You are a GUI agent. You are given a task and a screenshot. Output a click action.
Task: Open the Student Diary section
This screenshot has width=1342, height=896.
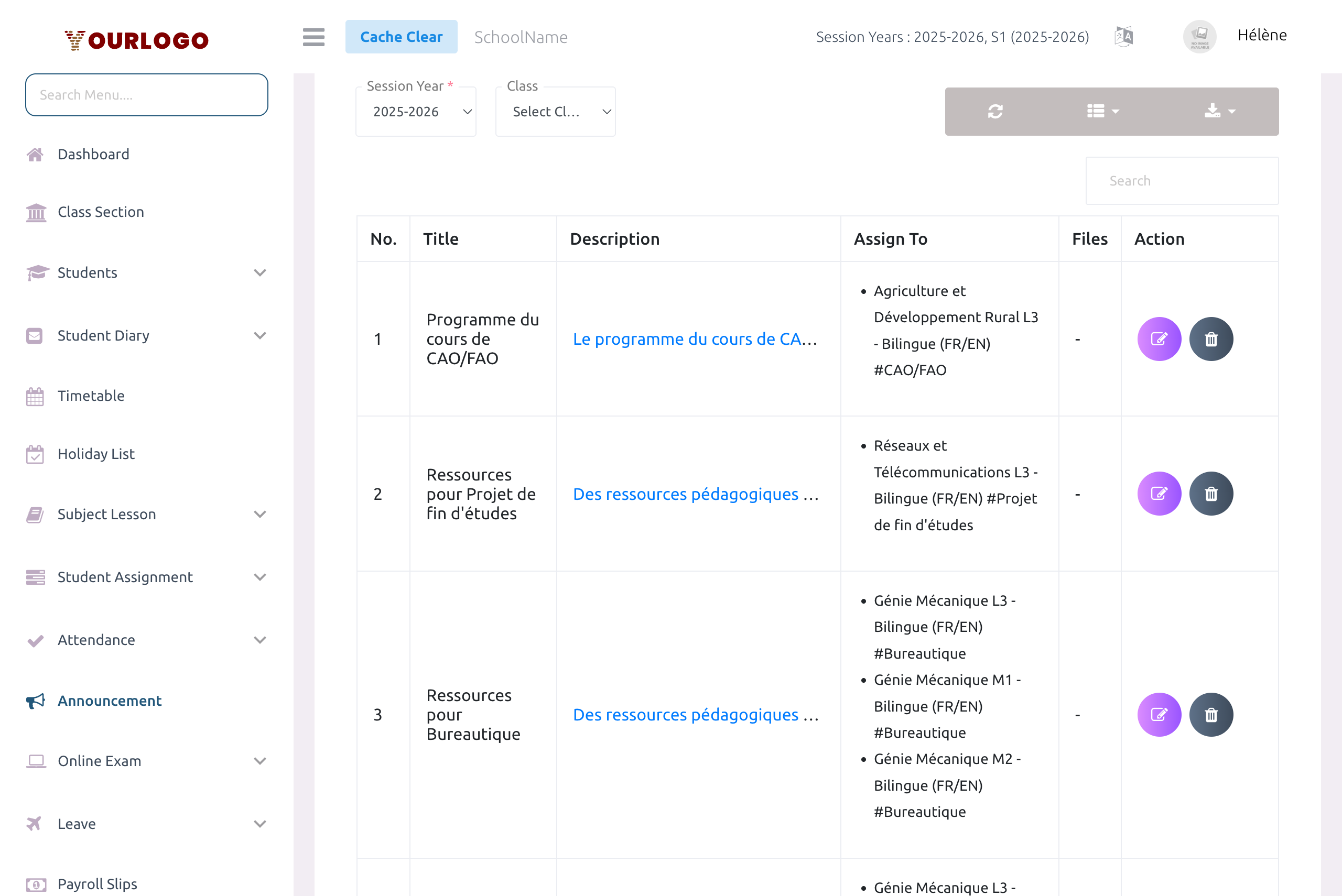[103, 336]
